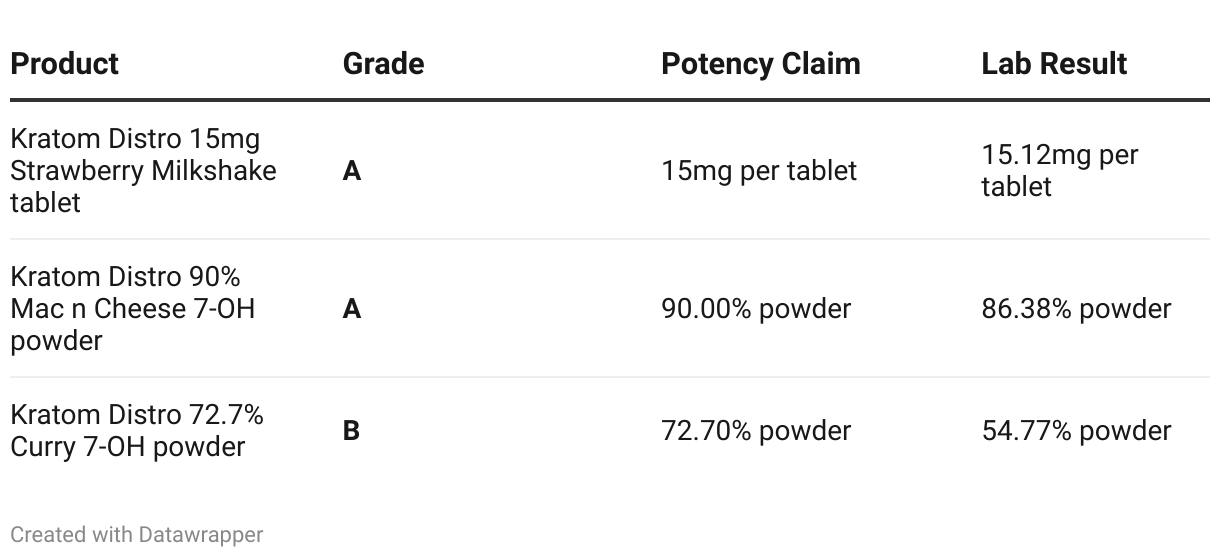The width and height of the screenshot is (1220, 558).
Task: Click the 54.77% powder lab result
Action: coord(1076,431)
